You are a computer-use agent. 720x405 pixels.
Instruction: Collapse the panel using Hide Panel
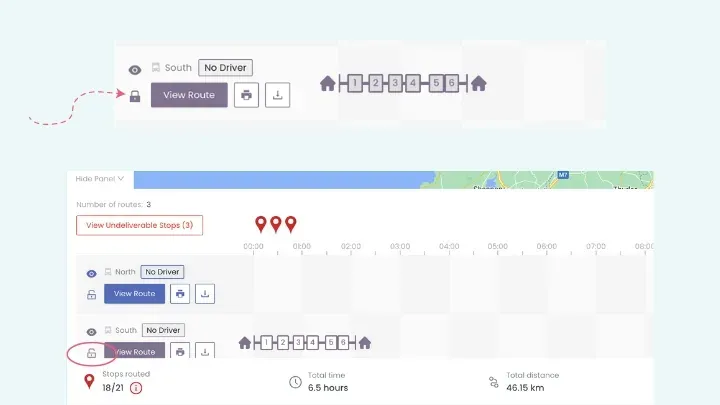pos(100,179)
